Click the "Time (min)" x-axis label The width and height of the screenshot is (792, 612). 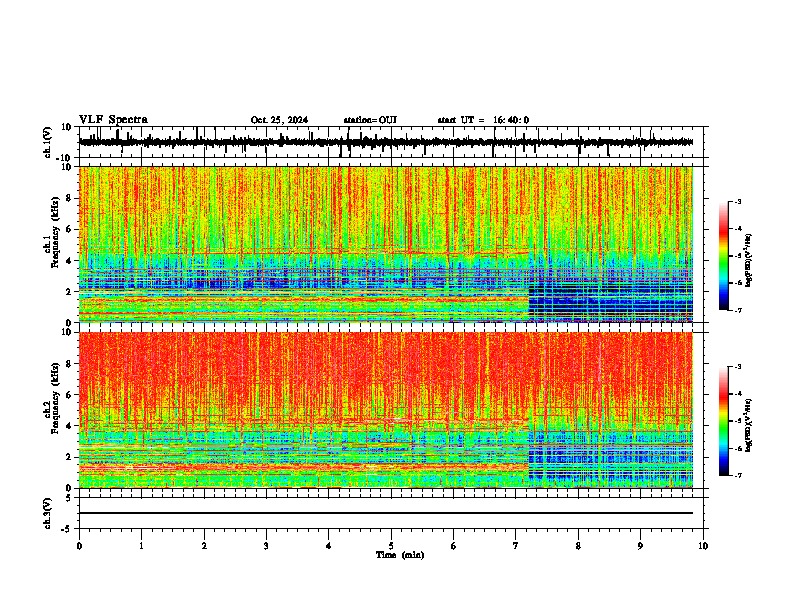click(x=400, y=555)
